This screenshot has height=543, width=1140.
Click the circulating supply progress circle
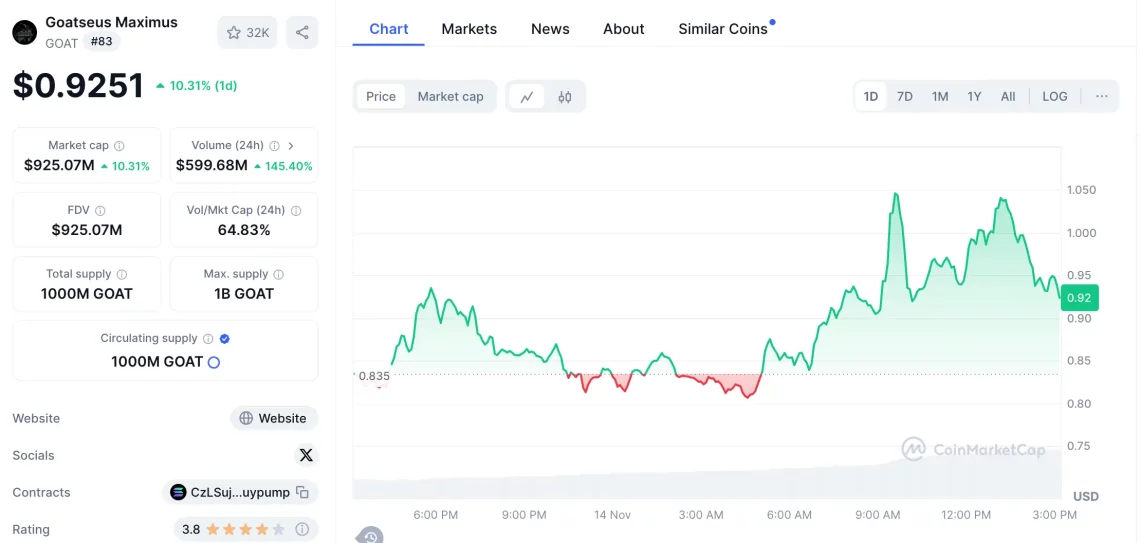214,362
